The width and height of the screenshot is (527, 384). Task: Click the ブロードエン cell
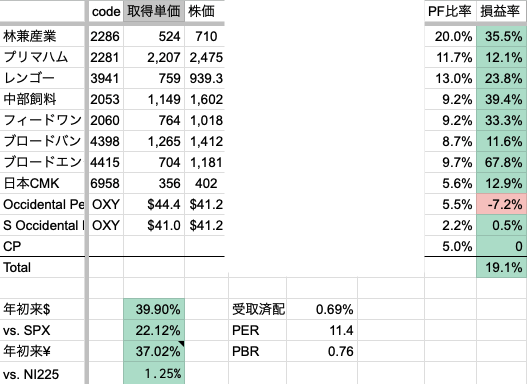[42, 162]
